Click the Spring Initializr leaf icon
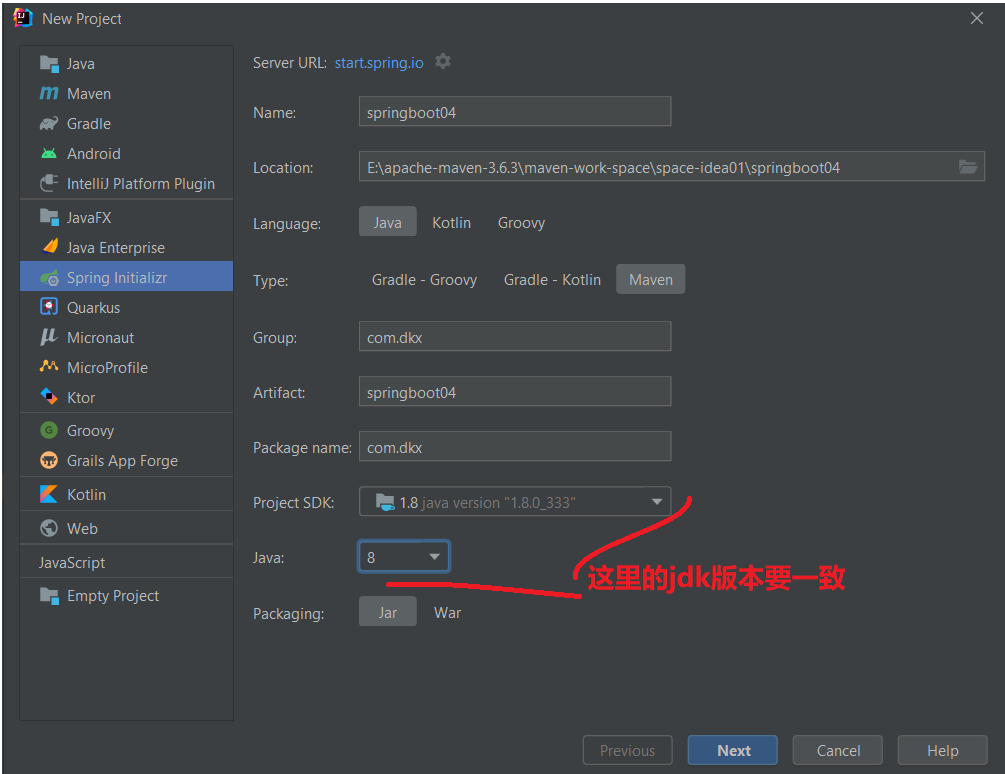This screenshot has height=774, width=1005. click(x=49, y=277)
